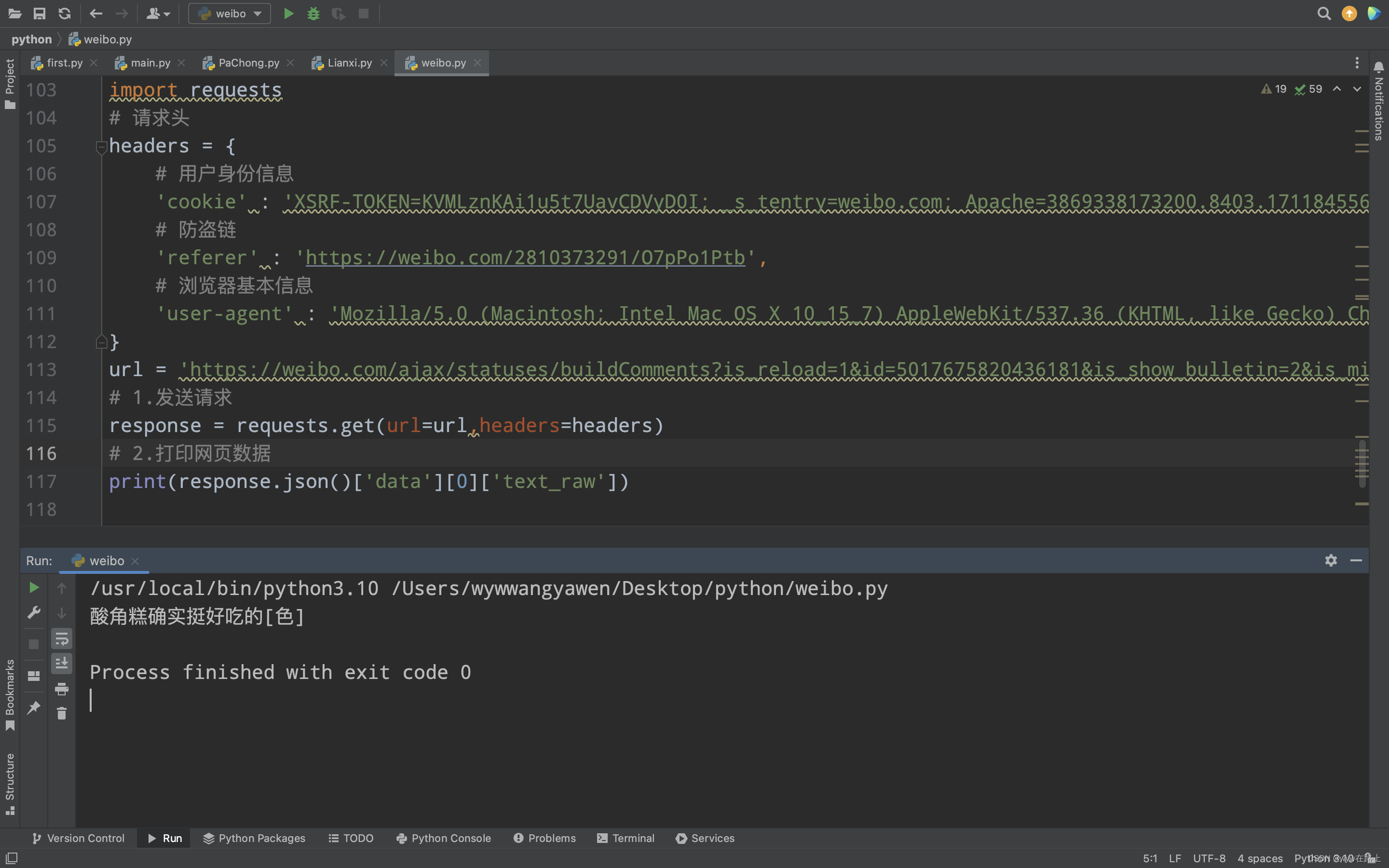Screen dimensions: 1389x868
Task: Go to next highlighted error arrow
Action: coord(1357,89)
